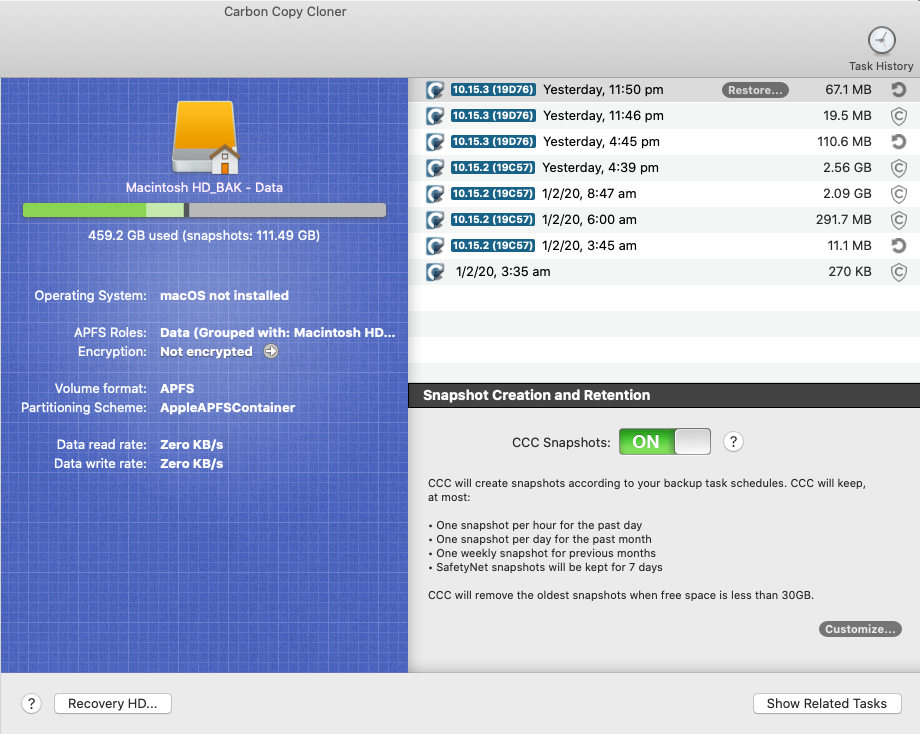Click the Not encrypted value

206,351
